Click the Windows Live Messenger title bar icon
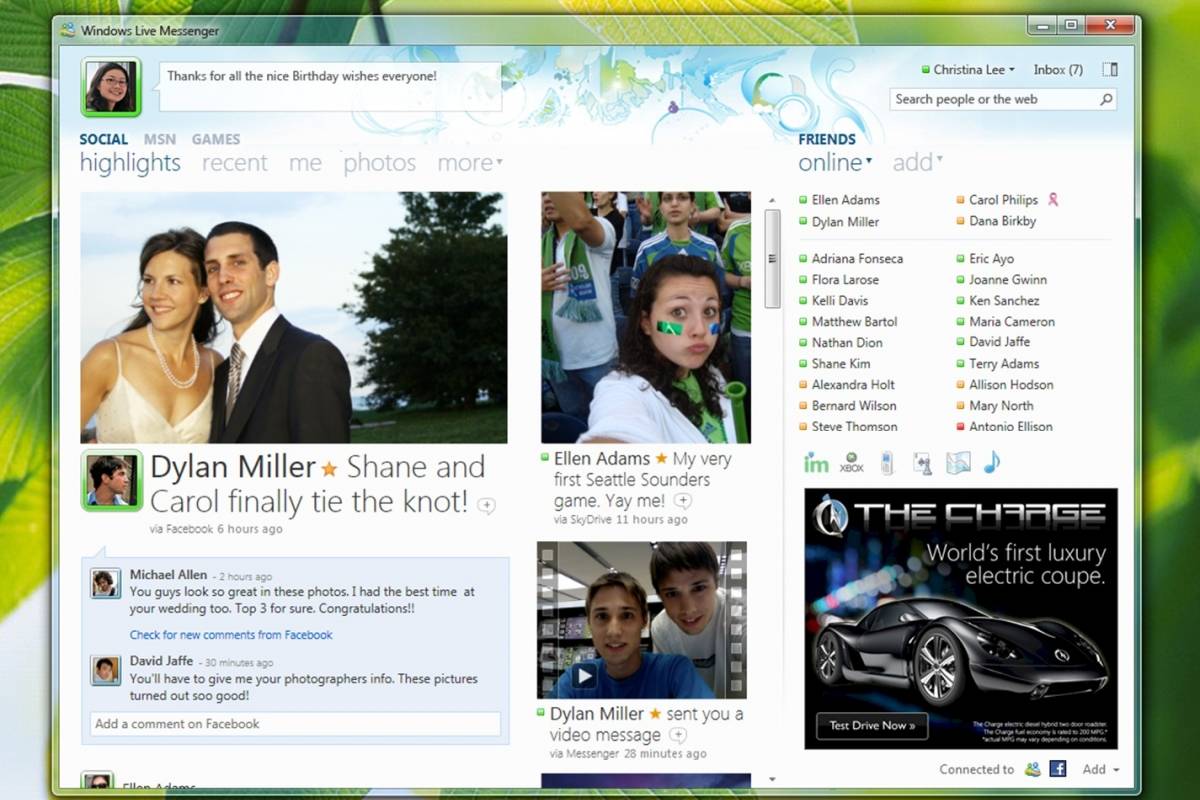 click(67, 30)
